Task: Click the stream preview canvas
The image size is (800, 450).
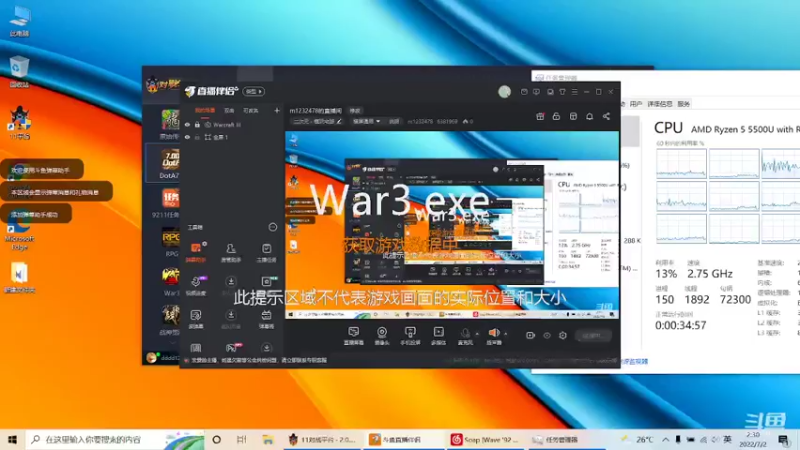Action: click(452, 225)
